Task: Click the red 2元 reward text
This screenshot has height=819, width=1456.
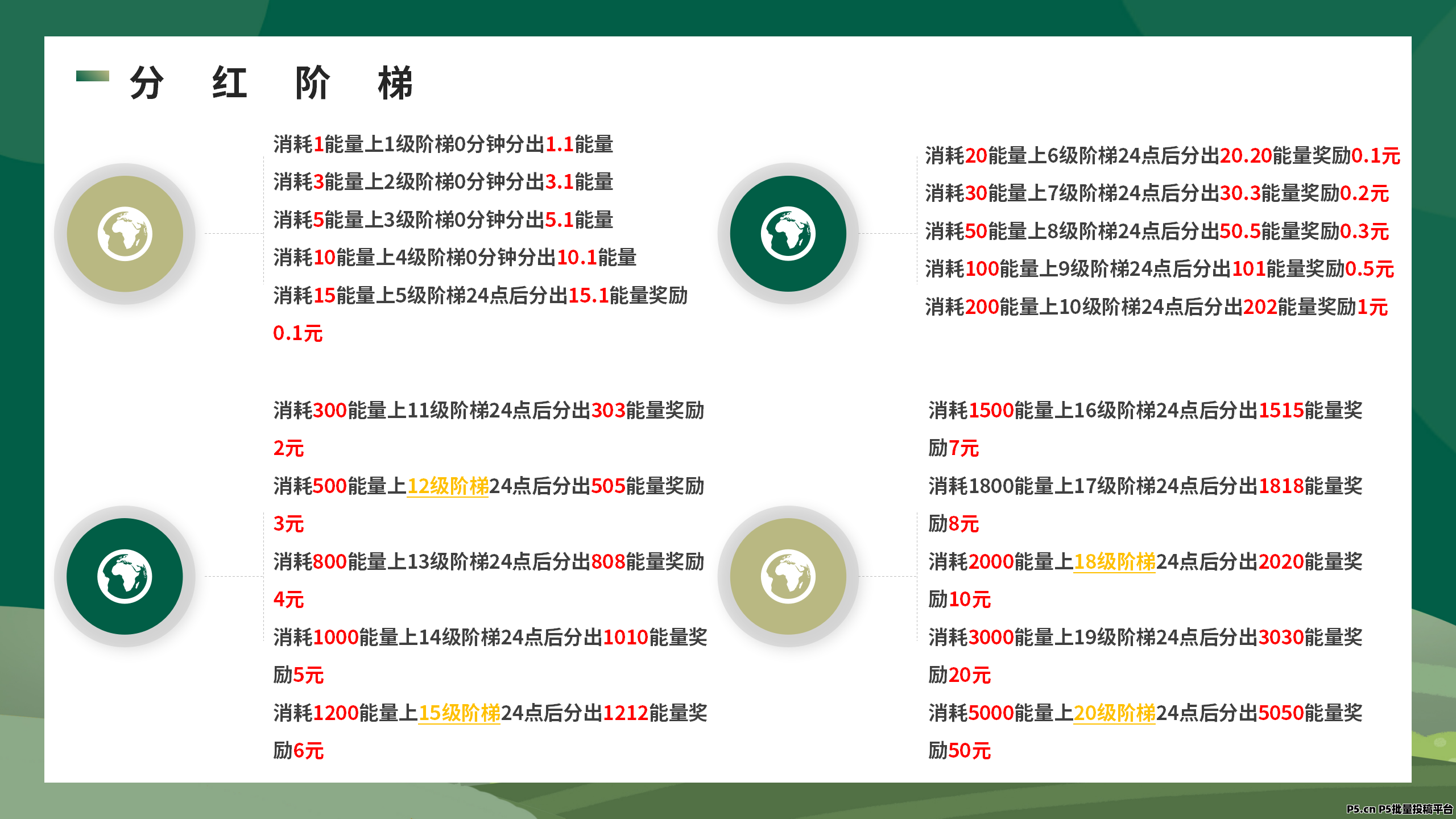Action: point(288,448)
